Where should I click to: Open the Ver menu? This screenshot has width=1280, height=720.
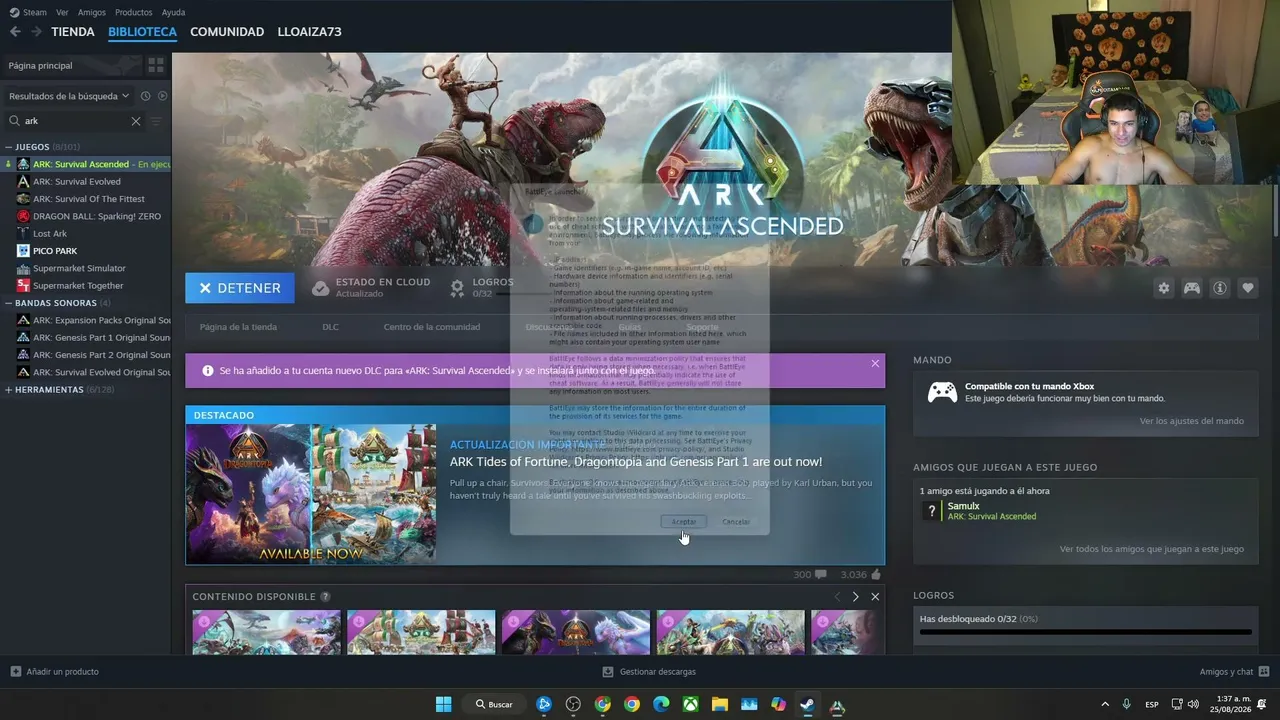(62, 12)
